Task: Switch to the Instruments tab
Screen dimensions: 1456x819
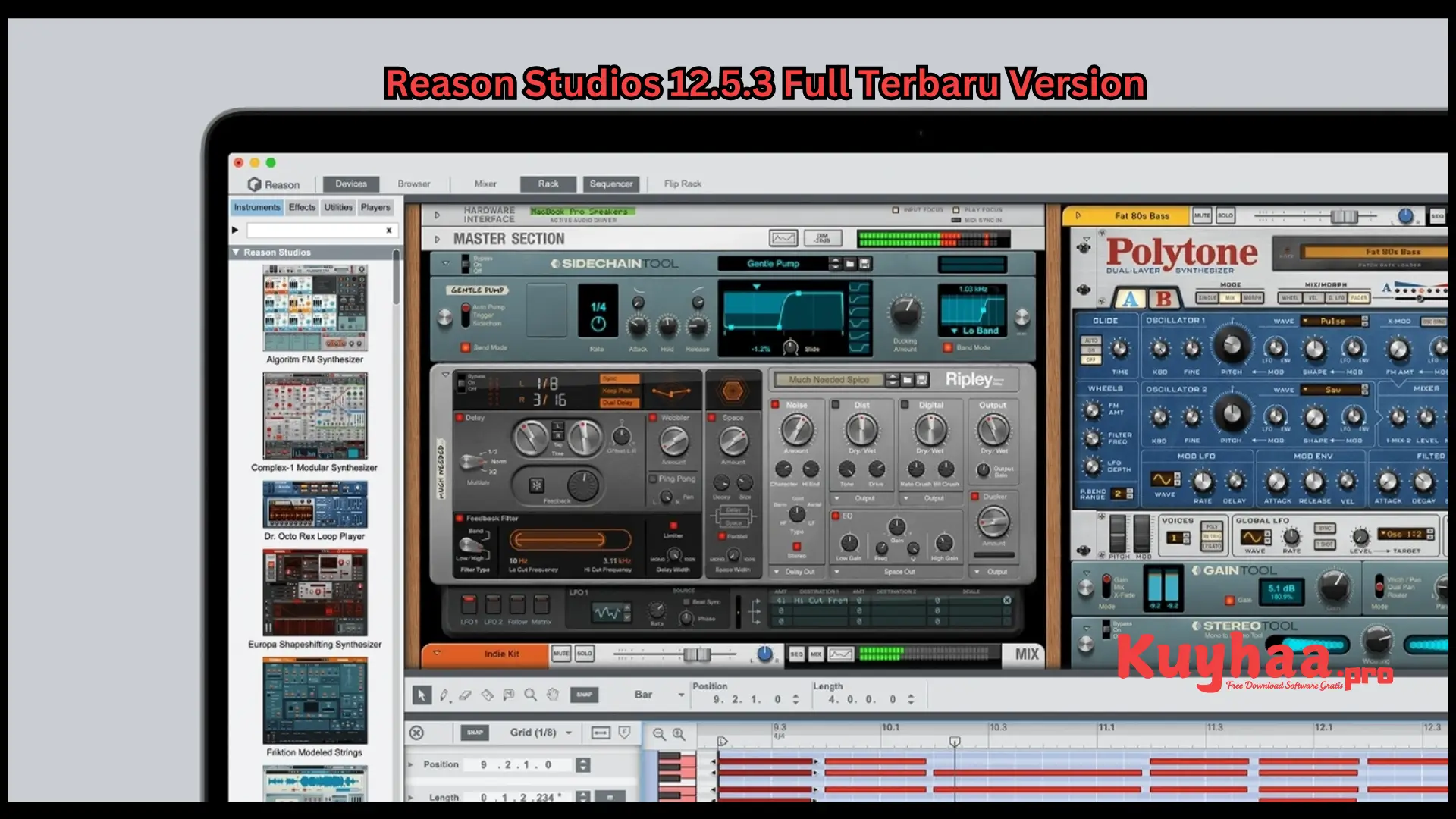Action: [257, 207]
